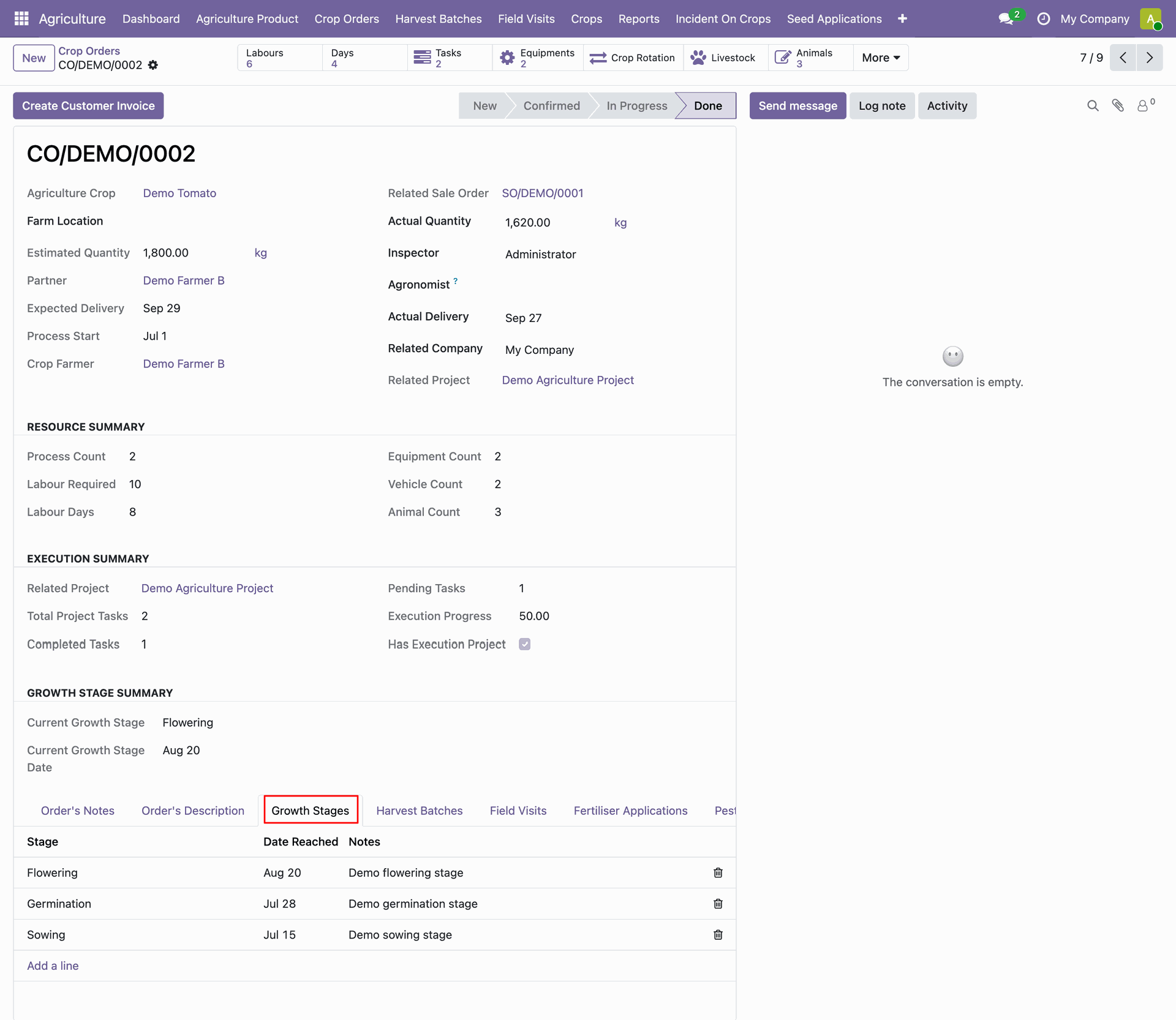Image resolution: width=1176 pixels, height=1020 pixels.
Task: Go to next record arrow
Action: pyautogui.click(x=1150, y=58)
